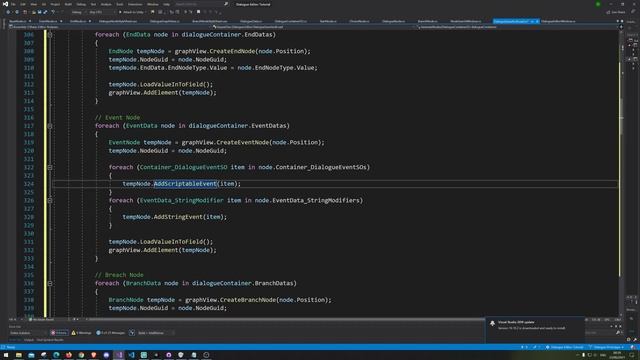Click the AddStringEvent call on line 328

tap(178, 217)
